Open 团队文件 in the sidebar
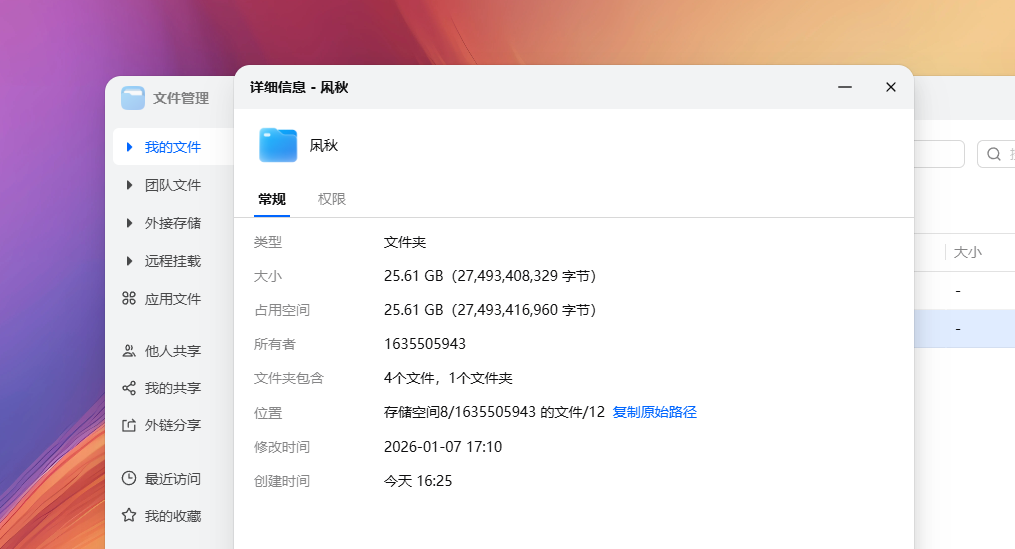Image resolution: width=1015 pixels, height=549 pixels. (x=173, y=185)
